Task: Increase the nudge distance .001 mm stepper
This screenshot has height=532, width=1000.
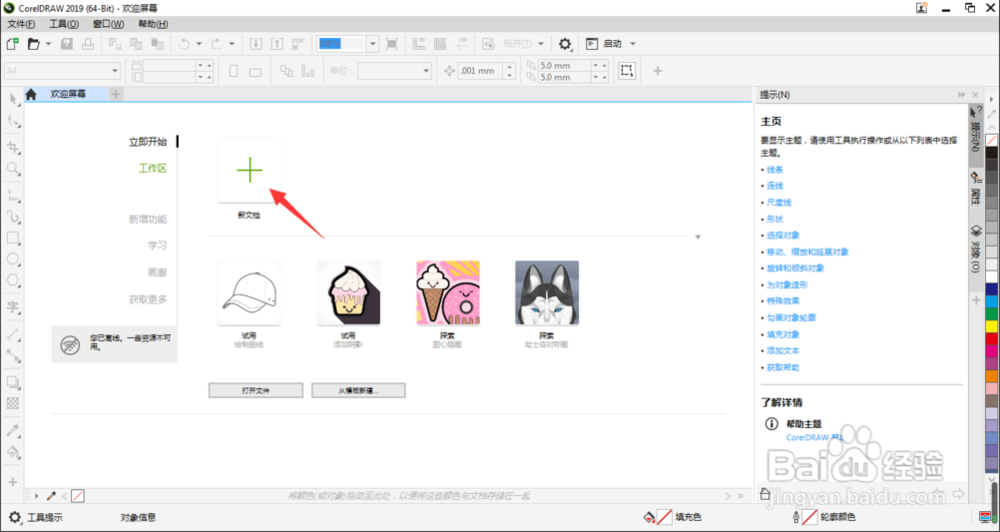Action: tap(510, 67)
